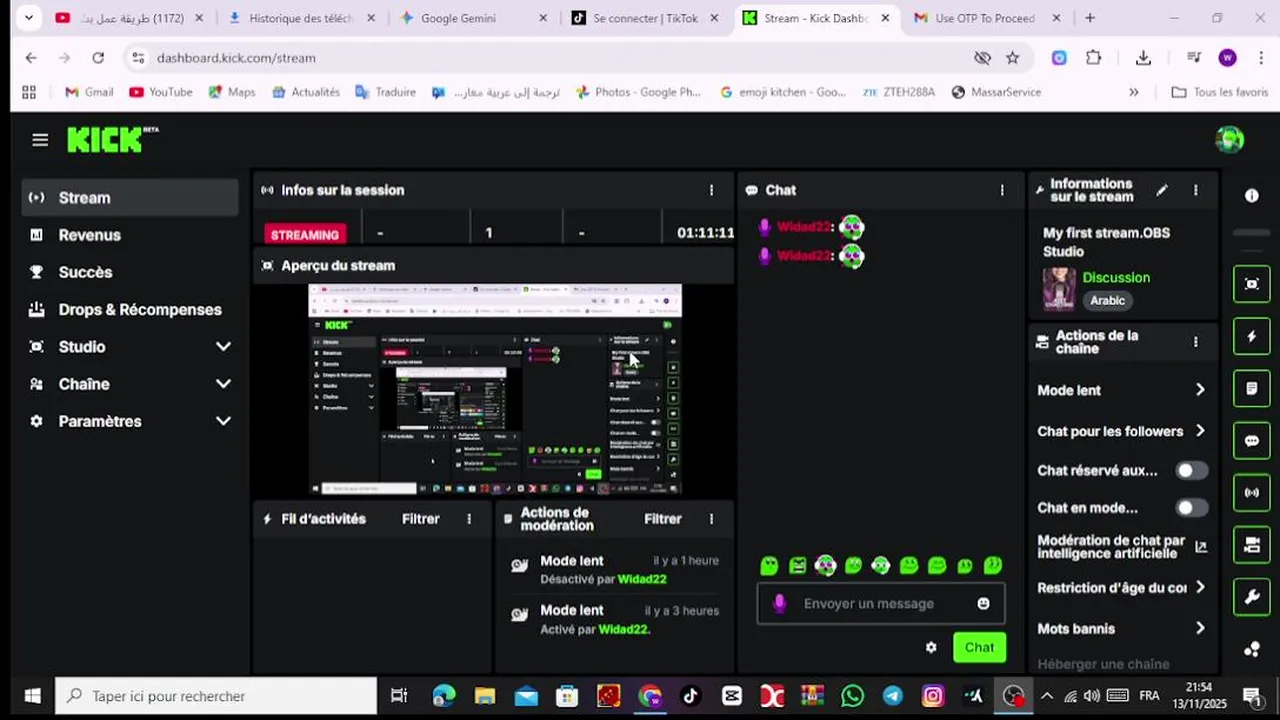This screenshot has height=720, width=1280.
Task: Select Stream in sidebar
Action: click(130, 198)
